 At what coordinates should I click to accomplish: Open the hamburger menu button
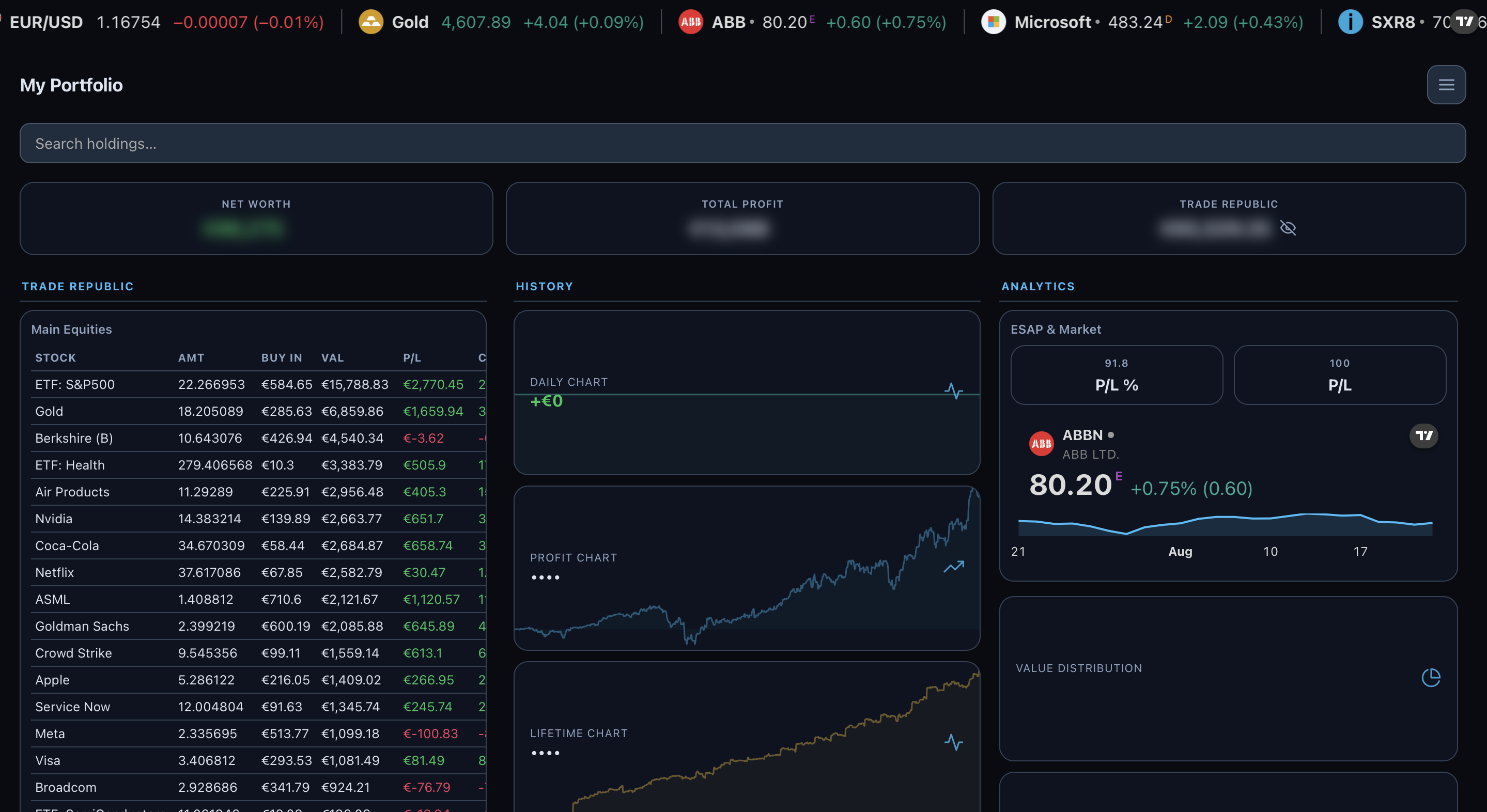click(1446, 85)
